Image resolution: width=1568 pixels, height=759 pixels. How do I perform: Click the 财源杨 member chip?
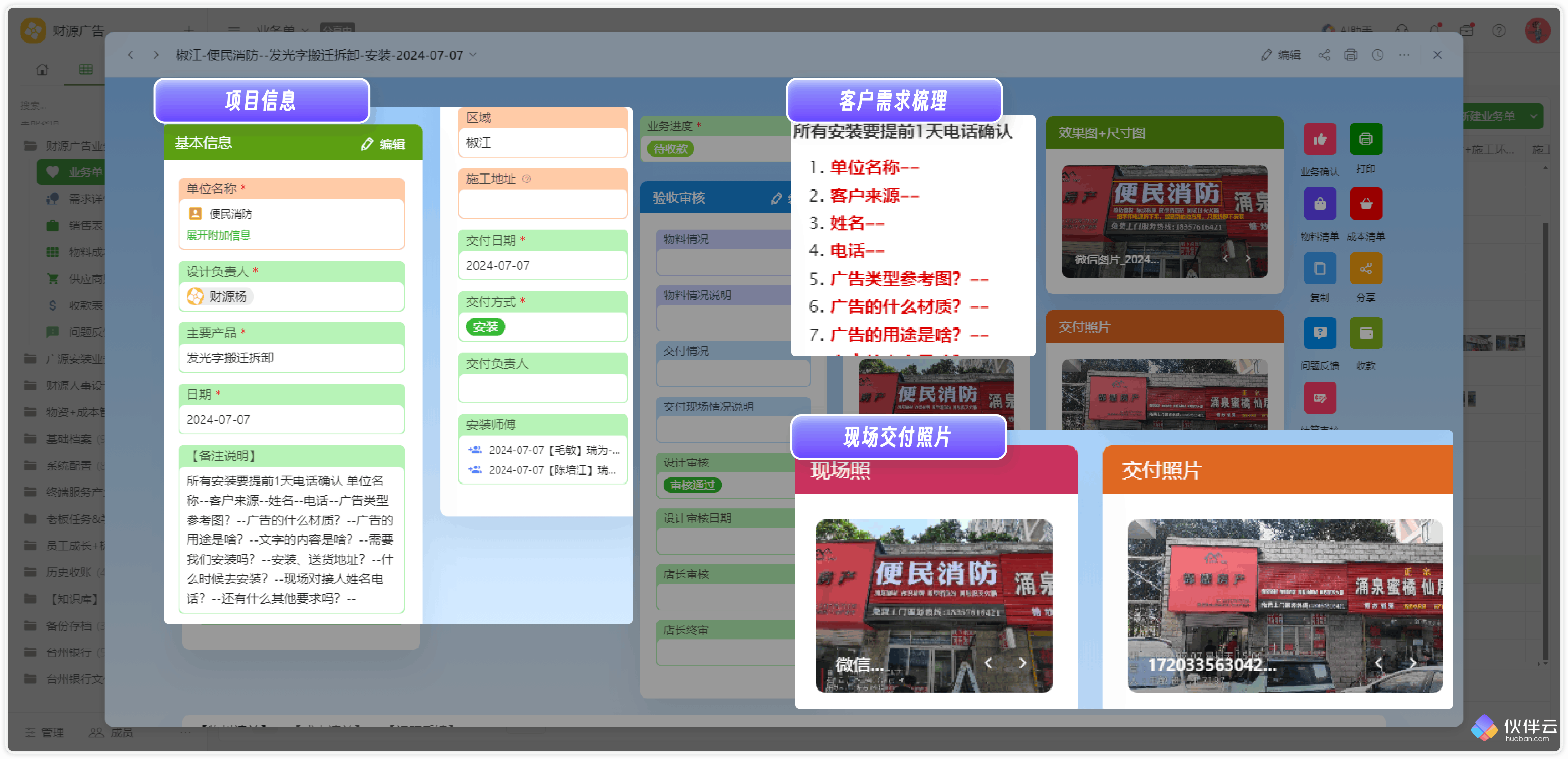(220, 296)
